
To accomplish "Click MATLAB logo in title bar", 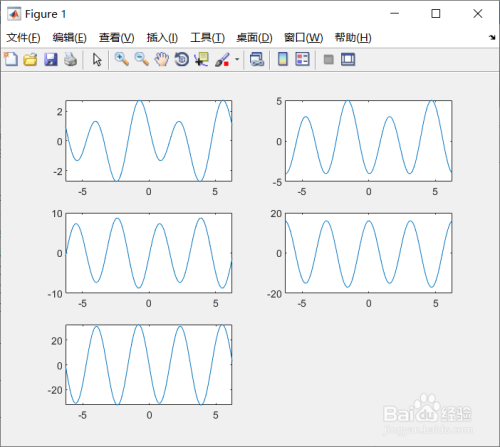I will (x=14, y=14).
